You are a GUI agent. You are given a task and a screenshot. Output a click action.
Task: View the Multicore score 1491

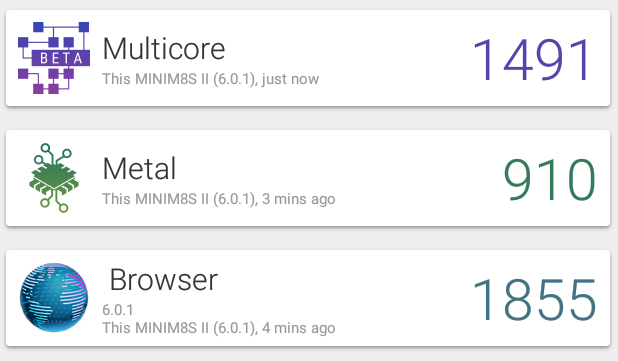click(x=532, y=59)
